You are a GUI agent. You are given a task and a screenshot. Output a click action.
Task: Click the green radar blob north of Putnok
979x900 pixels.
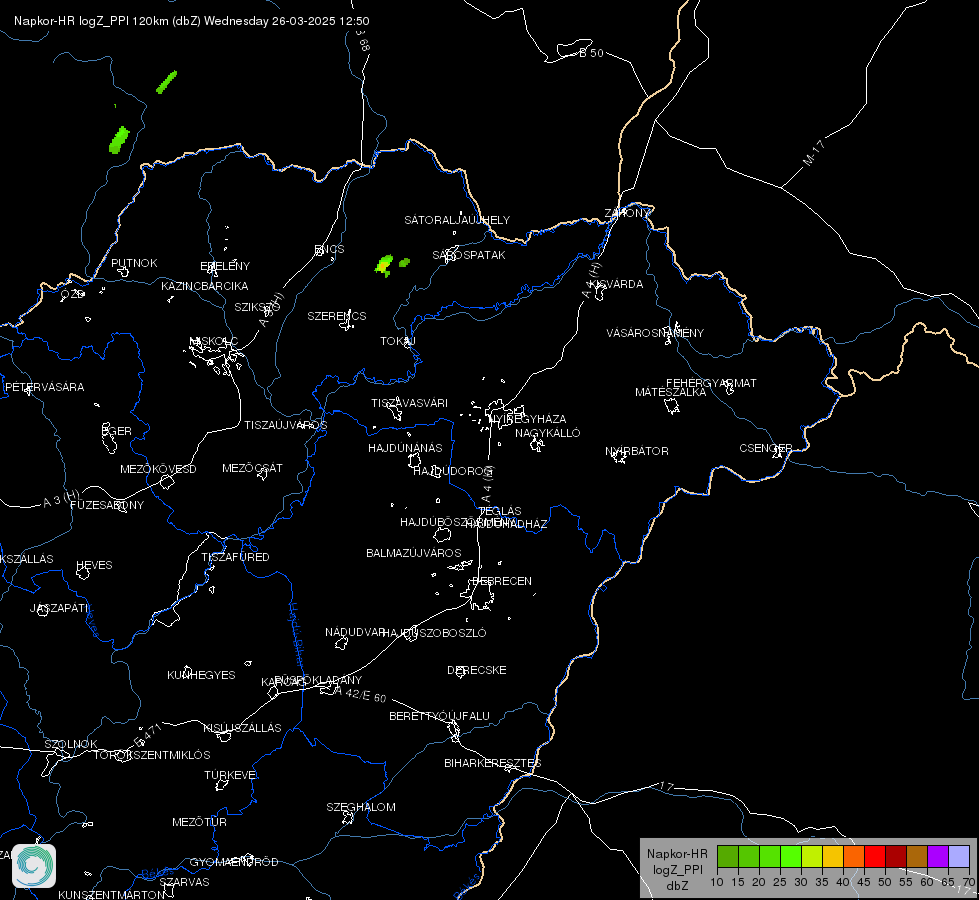(119, 140)
